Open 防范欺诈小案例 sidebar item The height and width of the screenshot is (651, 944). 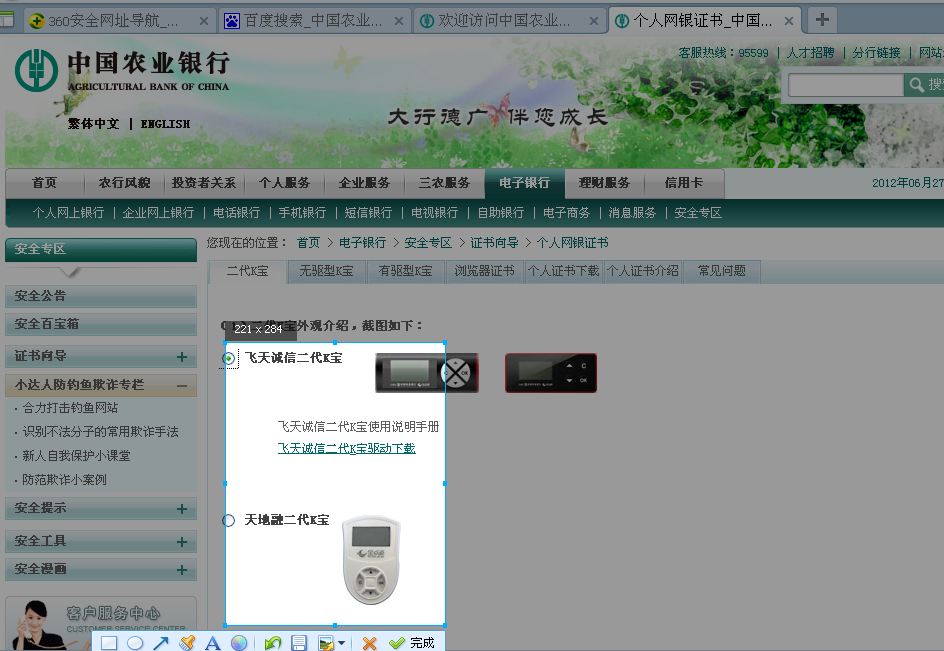(x=64, y=480)
